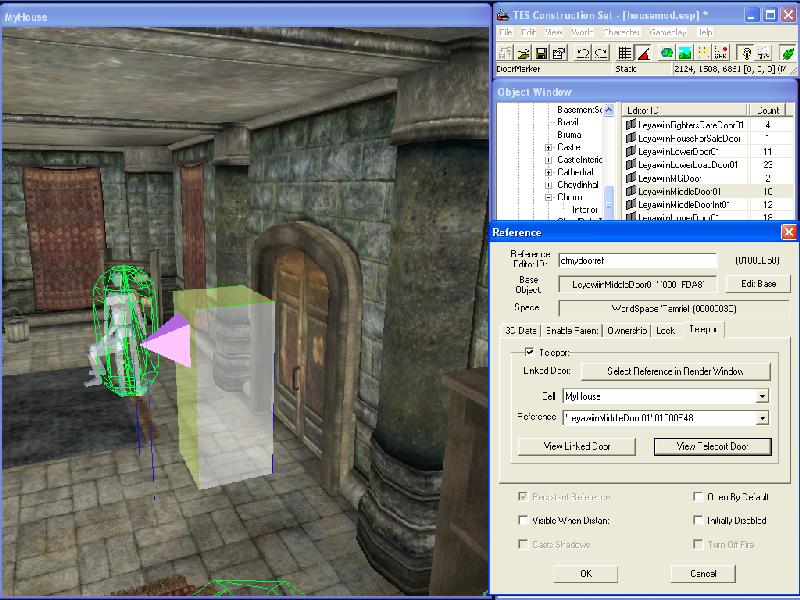The height and width of the screenshot is (600, 800).
Task: Sort the list by the Editor ID column header
Action: tap(685, 110)
